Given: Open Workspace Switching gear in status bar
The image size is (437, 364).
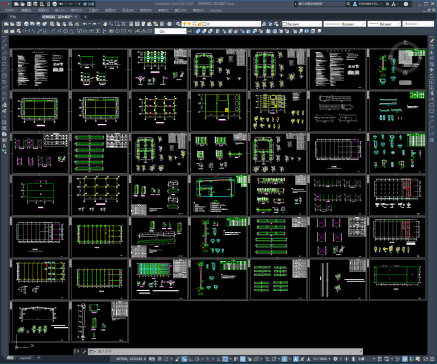Looking at the screenshot, I should point(335,359).
